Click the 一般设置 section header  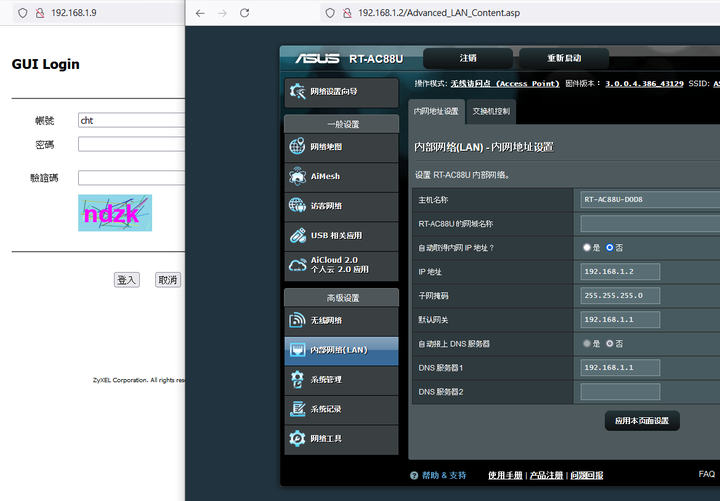point(342,124)
